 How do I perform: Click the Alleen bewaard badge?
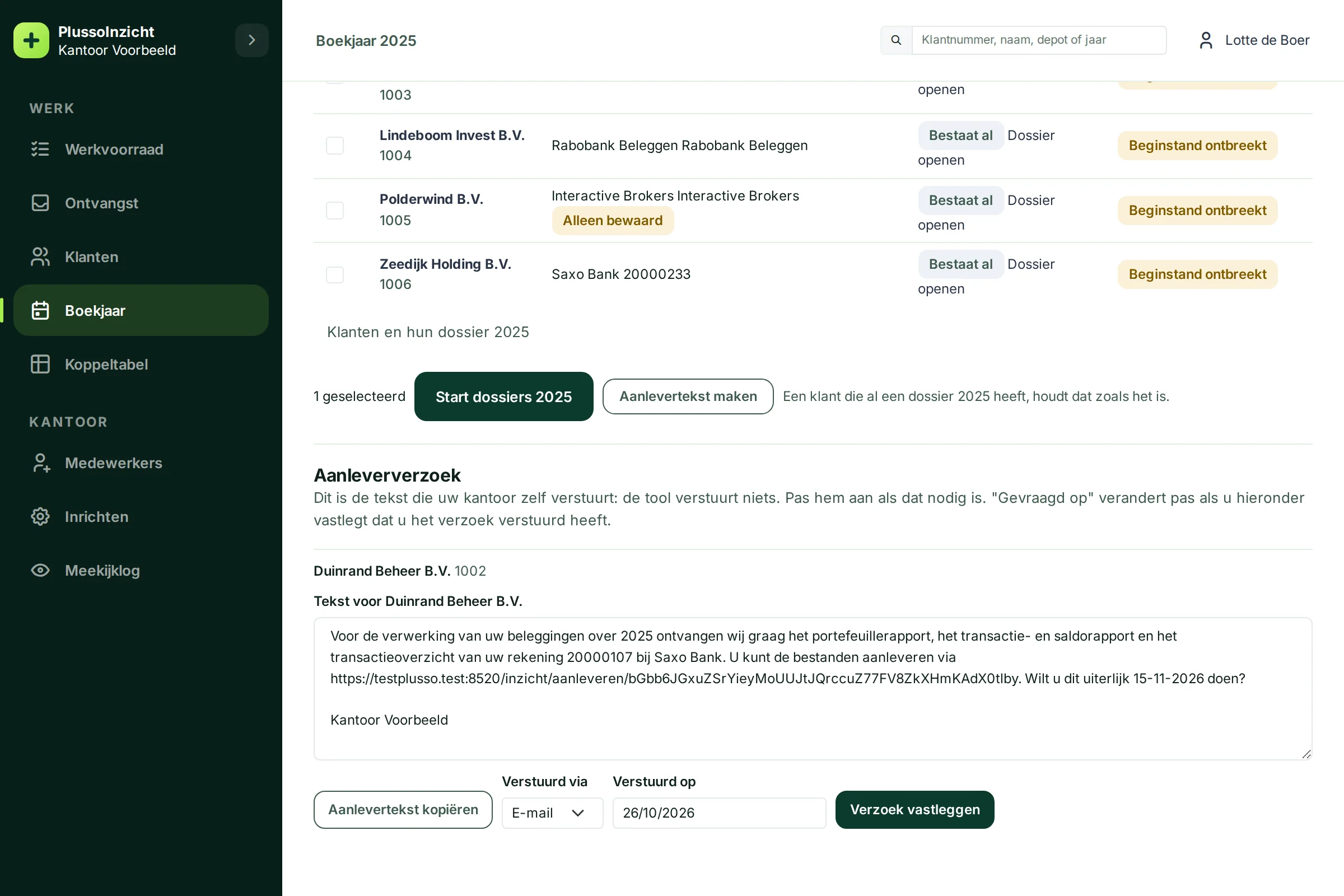613,221
